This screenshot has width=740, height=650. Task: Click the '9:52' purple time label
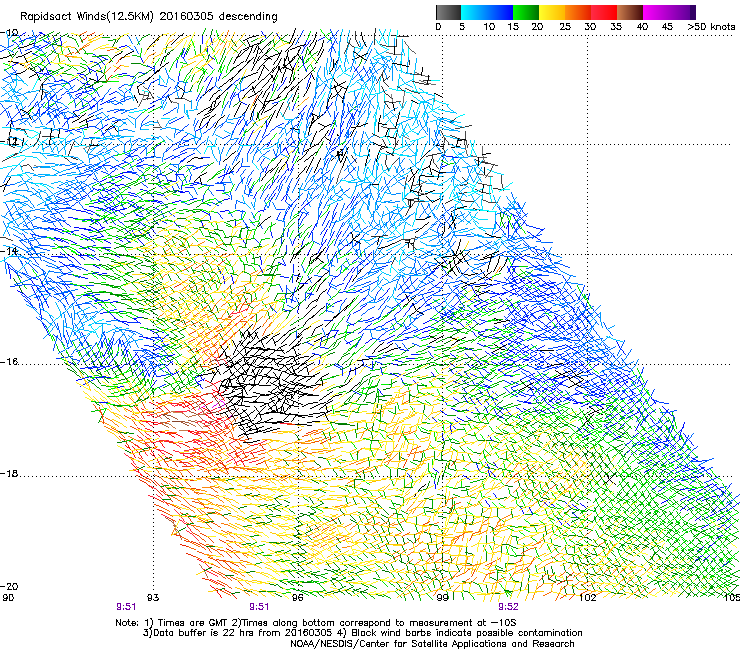click(508, 607)
